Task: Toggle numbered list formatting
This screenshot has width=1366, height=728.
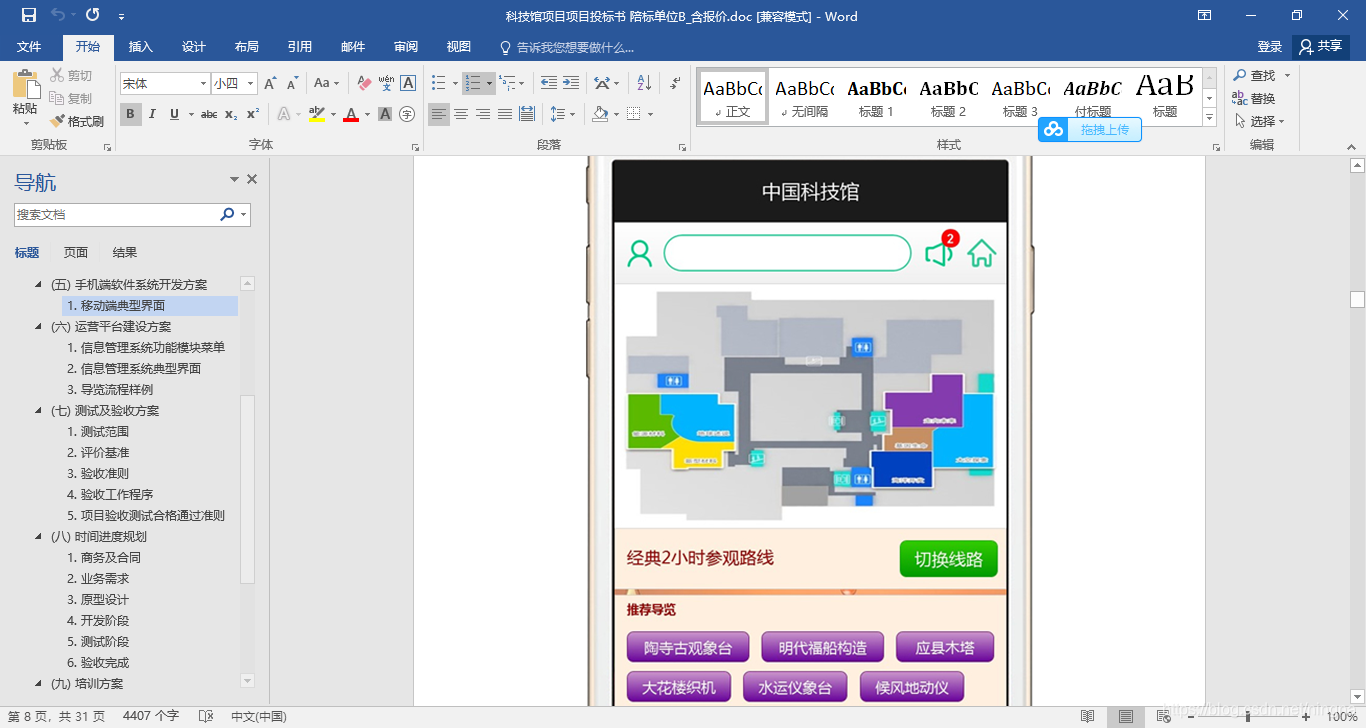Action: (473, 83)
